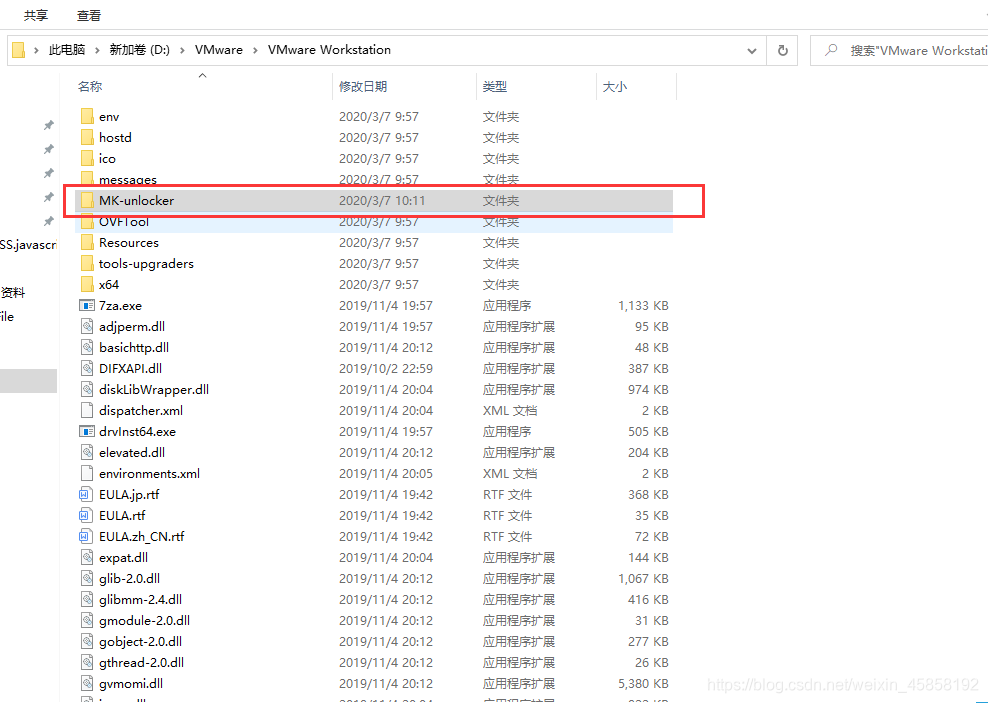This screenshot has width=988, height=703.
Task: Select expat.dll file icon
Action: point(87,557)
